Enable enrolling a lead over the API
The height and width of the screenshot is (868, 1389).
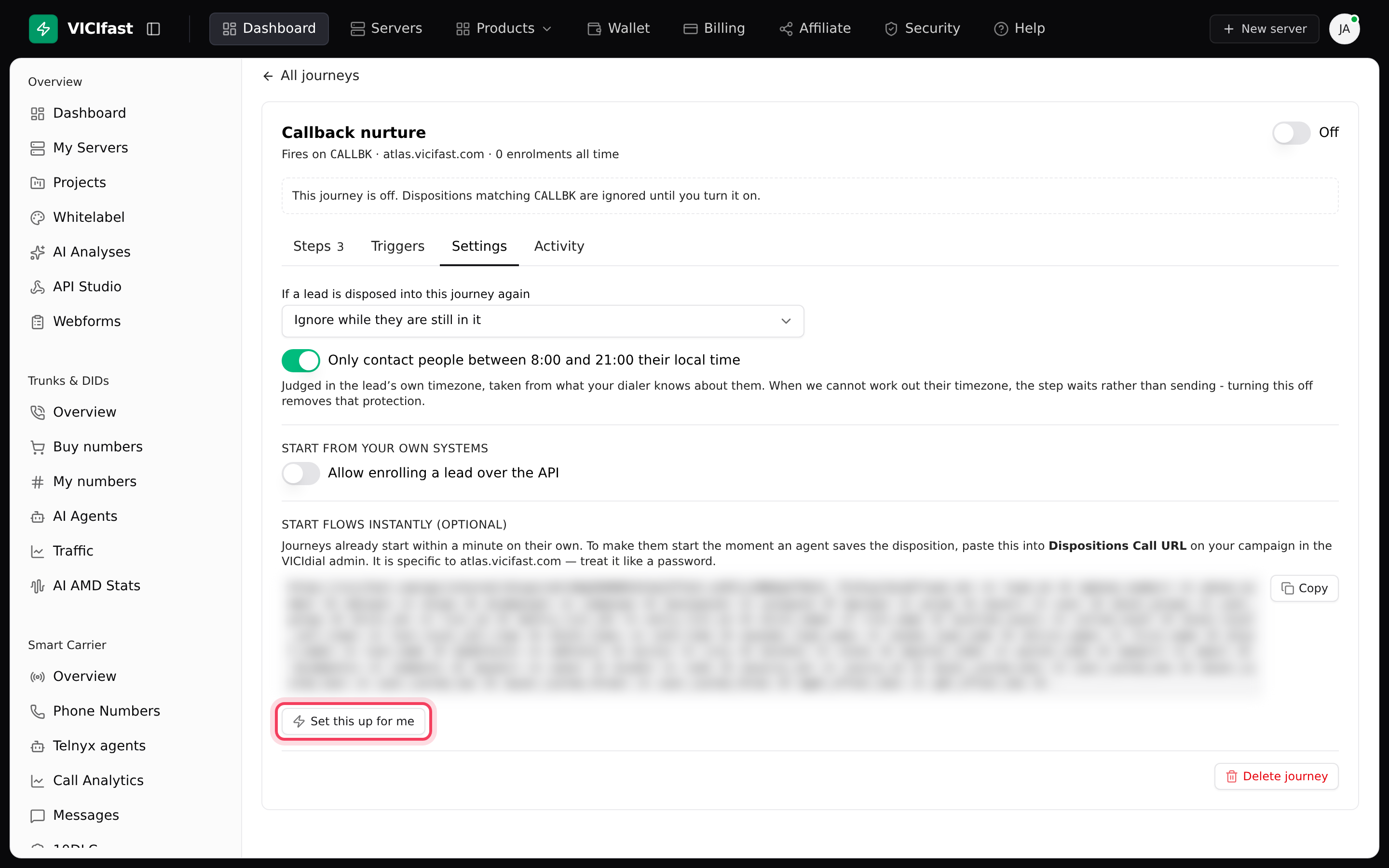[301, 474]
